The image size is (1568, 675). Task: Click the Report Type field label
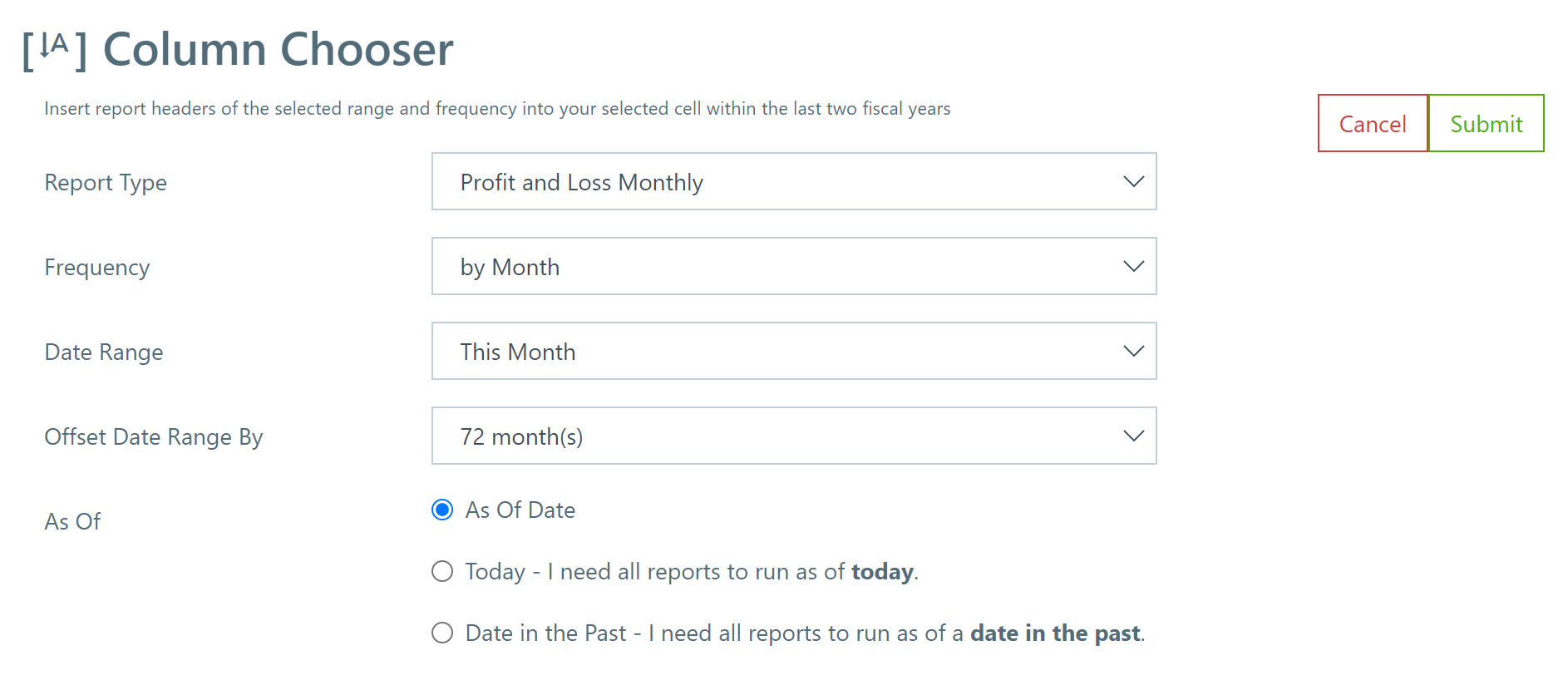click(106, 183)
